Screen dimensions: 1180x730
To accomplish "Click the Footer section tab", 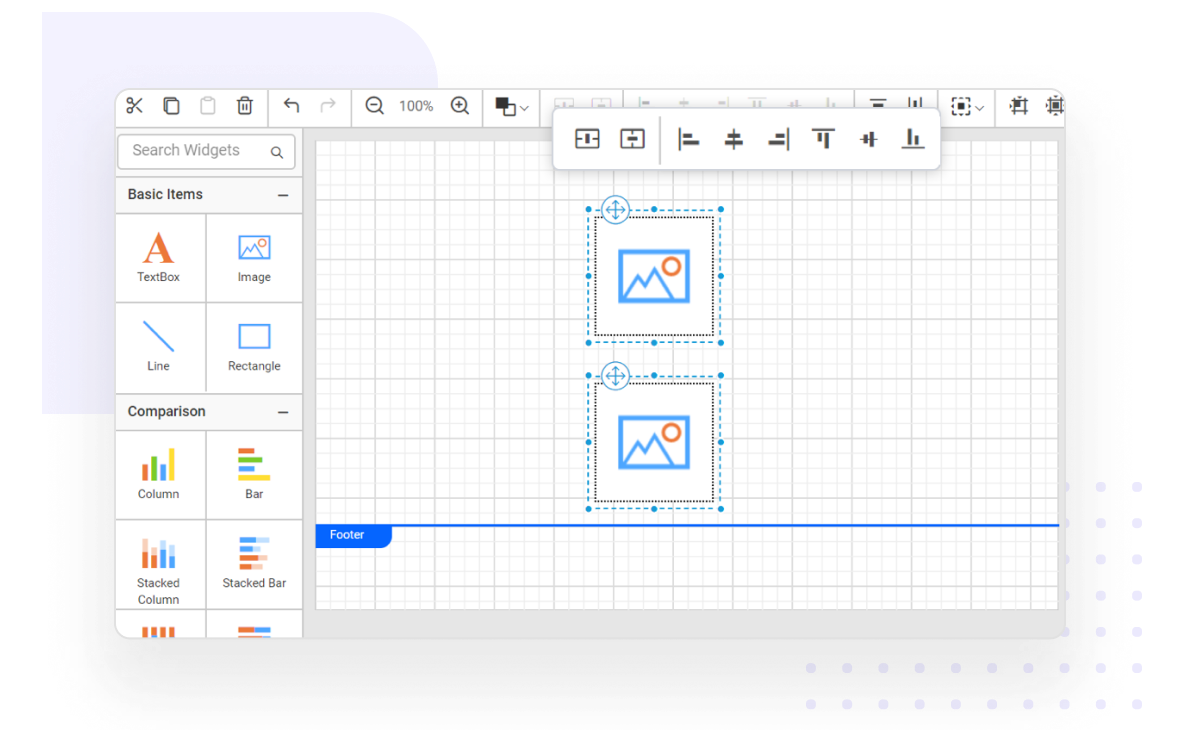I will pyautogui.click(x=353, y=535).
